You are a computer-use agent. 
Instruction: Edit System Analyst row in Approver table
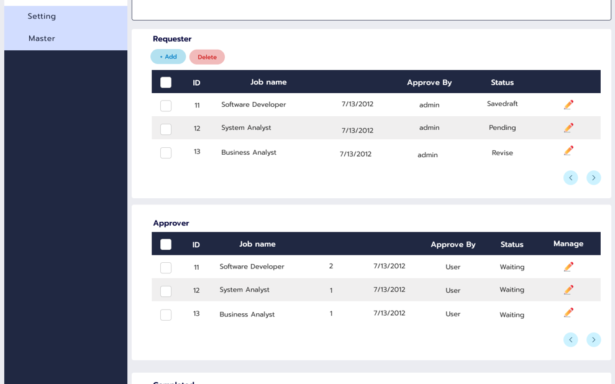point(568,290)
